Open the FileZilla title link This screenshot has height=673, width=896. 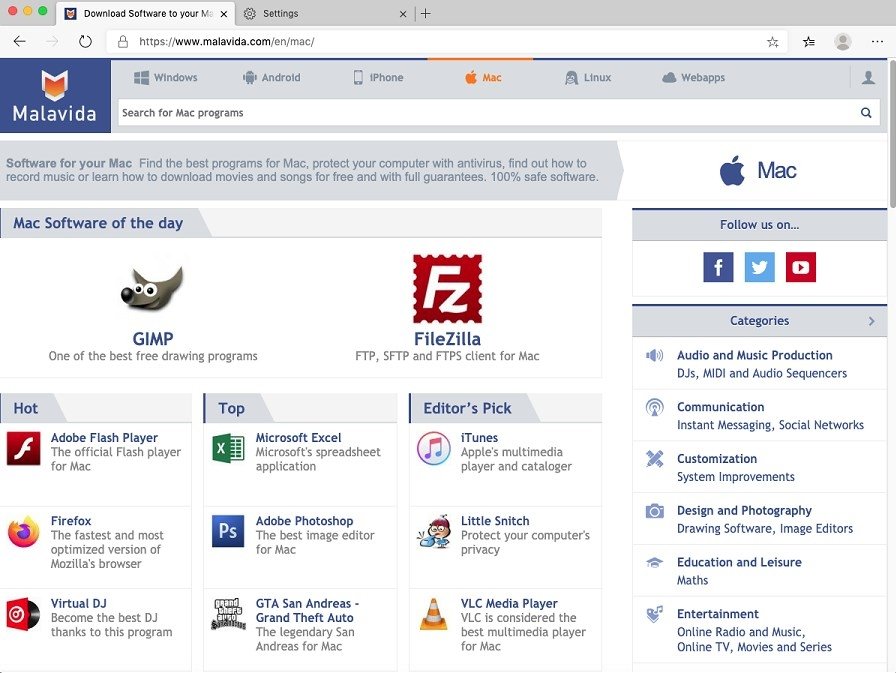pyautogui.click(x=447, y=339)
